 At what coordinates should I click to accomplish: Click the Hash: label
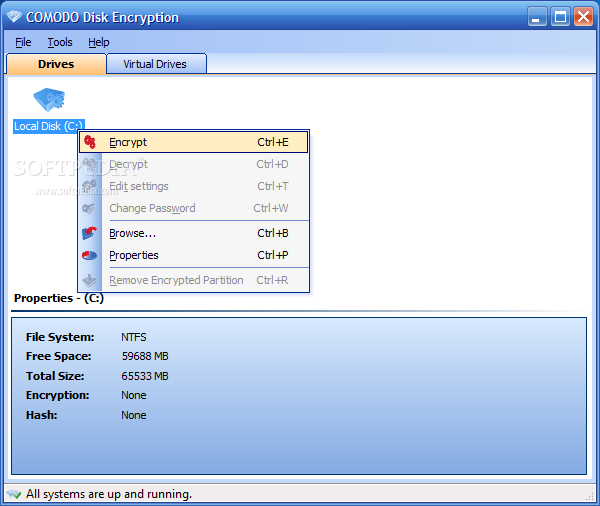tap(41, 415)
